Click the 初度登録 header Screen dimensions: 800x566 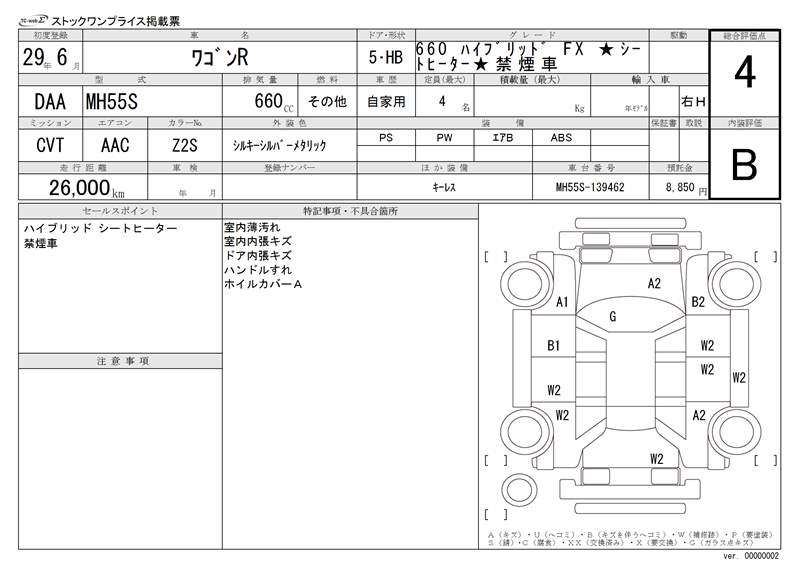pos(50,35)
